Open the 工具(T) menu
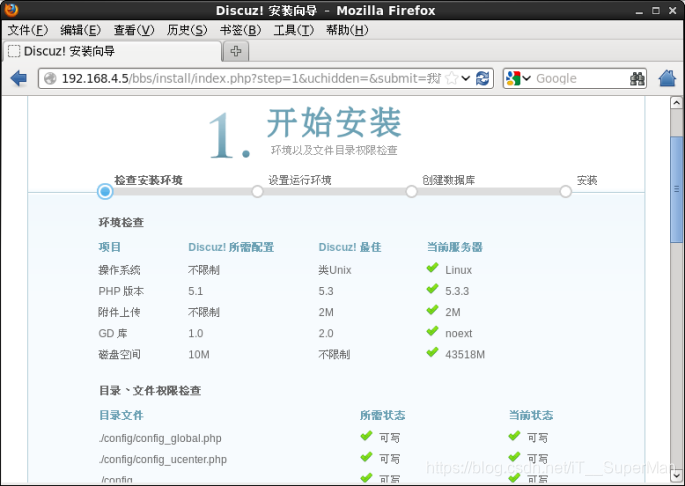 294,30
